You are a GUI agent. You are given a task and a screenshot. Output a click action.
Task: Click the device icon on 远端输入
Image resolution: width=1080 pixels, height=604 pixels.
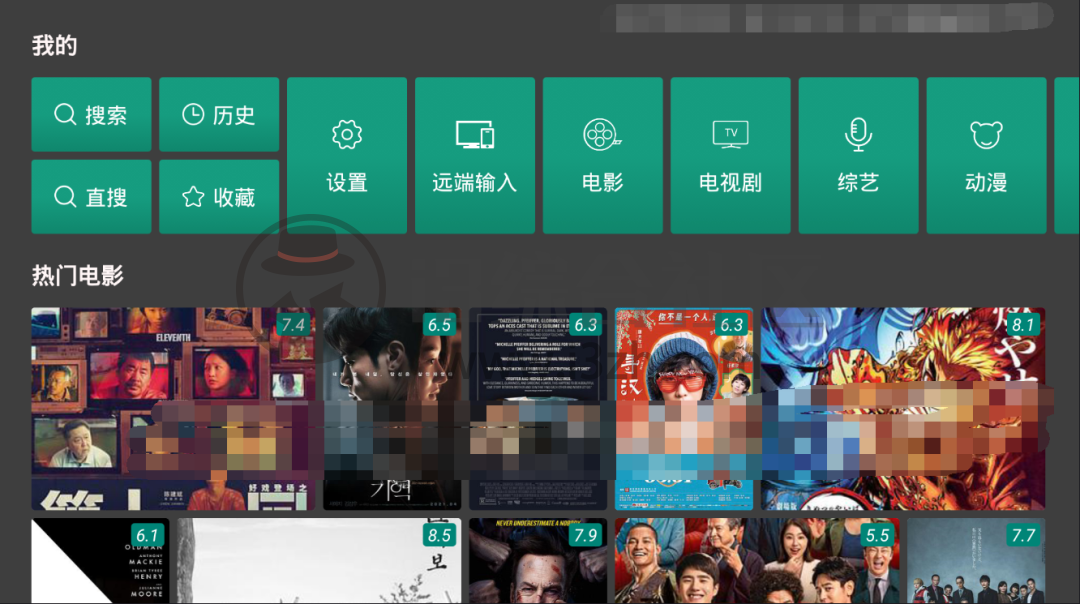[475, 134]
